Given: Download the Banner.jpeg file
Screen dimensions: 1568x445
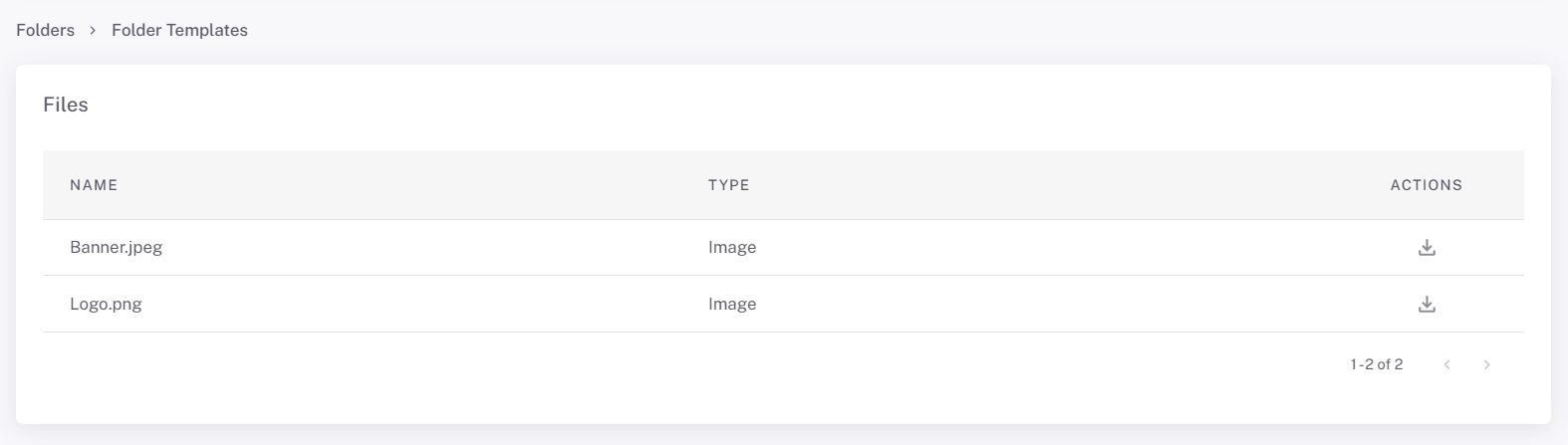Looking at the screenshot, I should pos(1427,248).
